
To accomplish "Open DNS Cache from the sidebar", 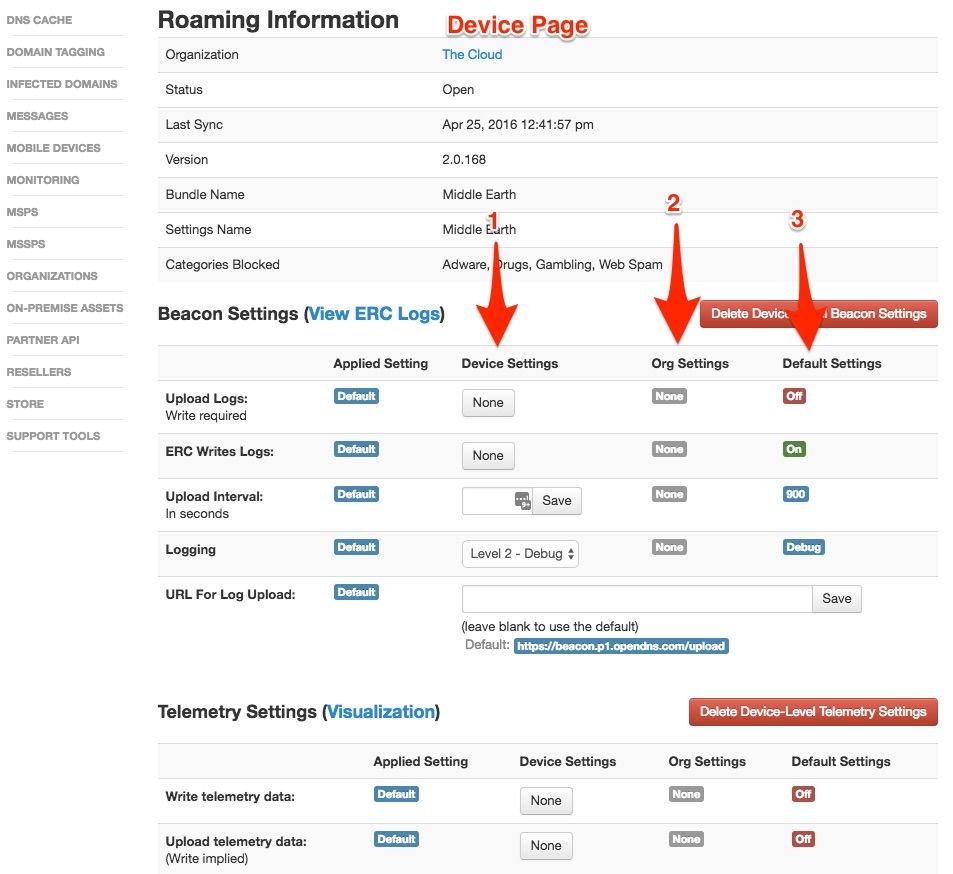I will (x=41, y=19).
